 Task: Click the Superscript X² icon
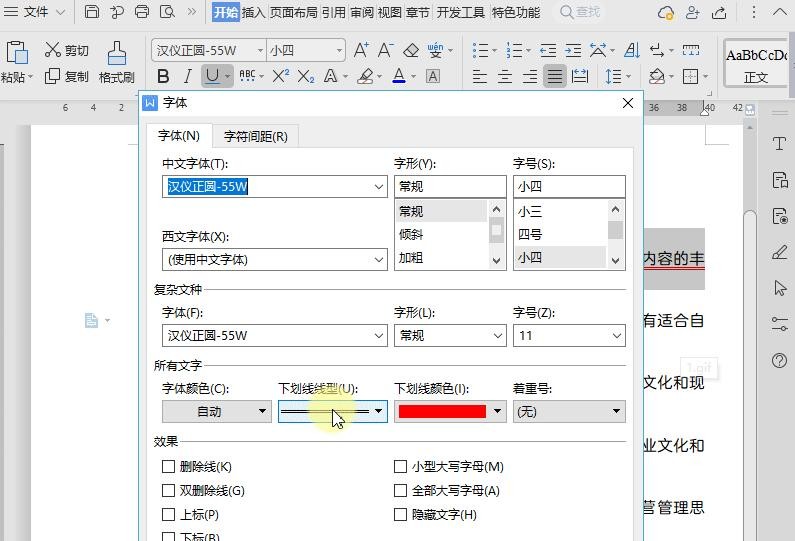pyautogui.click(x=281, y=76)
